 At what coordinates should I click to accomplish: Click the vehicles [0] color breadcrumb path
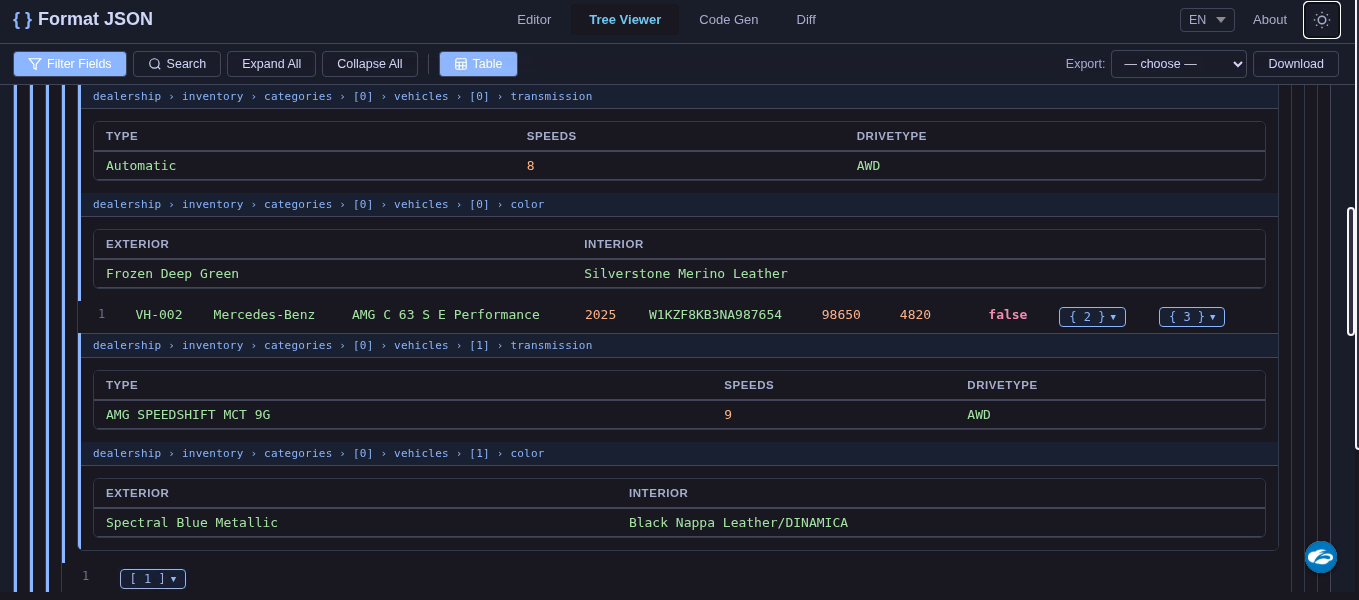(318, 204)
